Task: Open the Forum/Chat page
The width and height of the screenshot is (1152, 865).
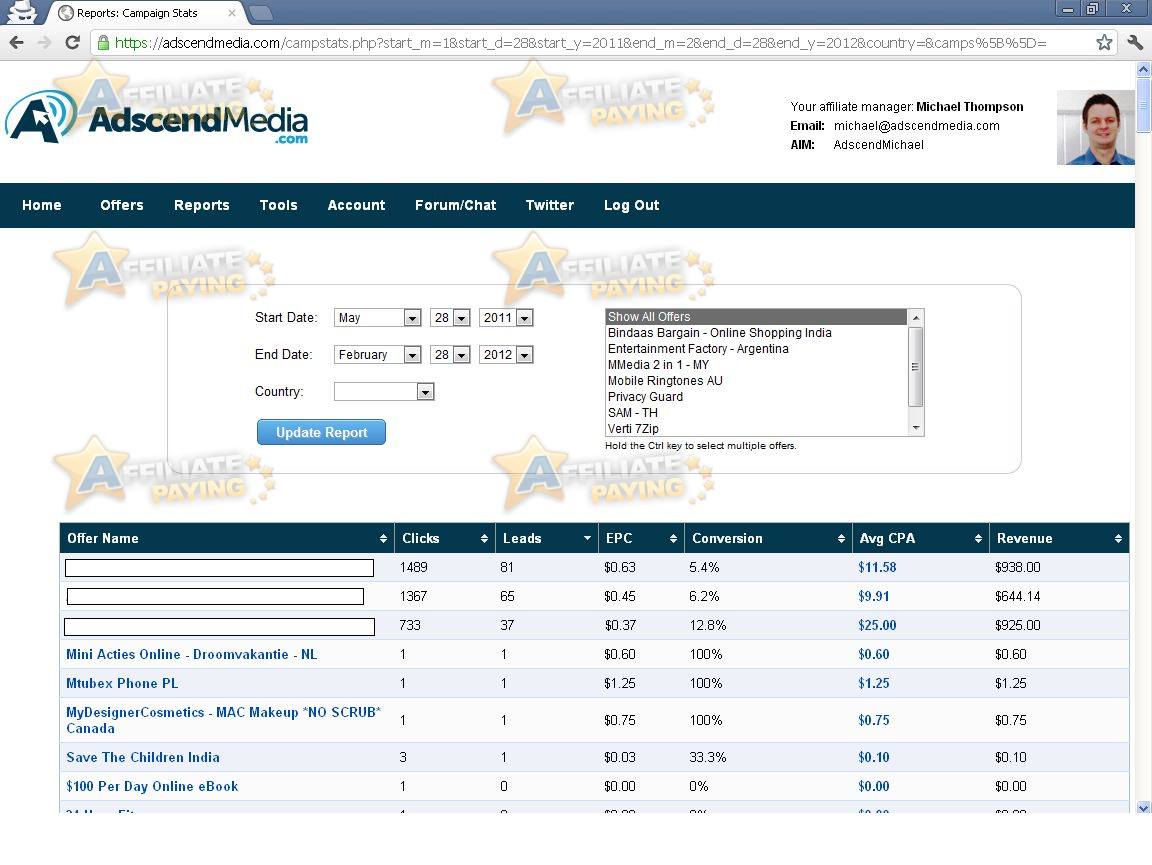Action: tap(456, 205)
